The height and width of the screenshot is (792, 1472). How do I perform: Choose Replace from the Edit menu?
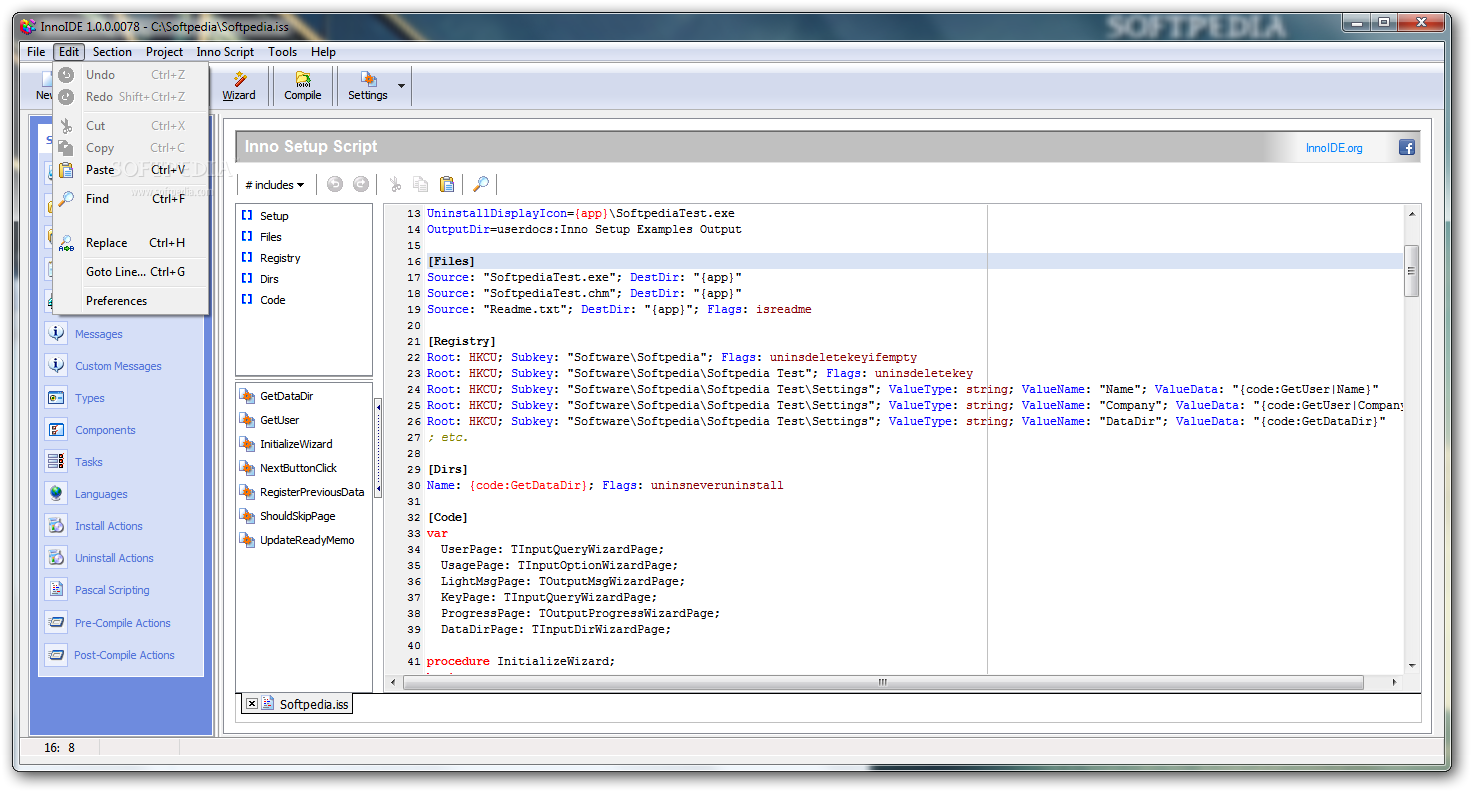tap(130, 243)
